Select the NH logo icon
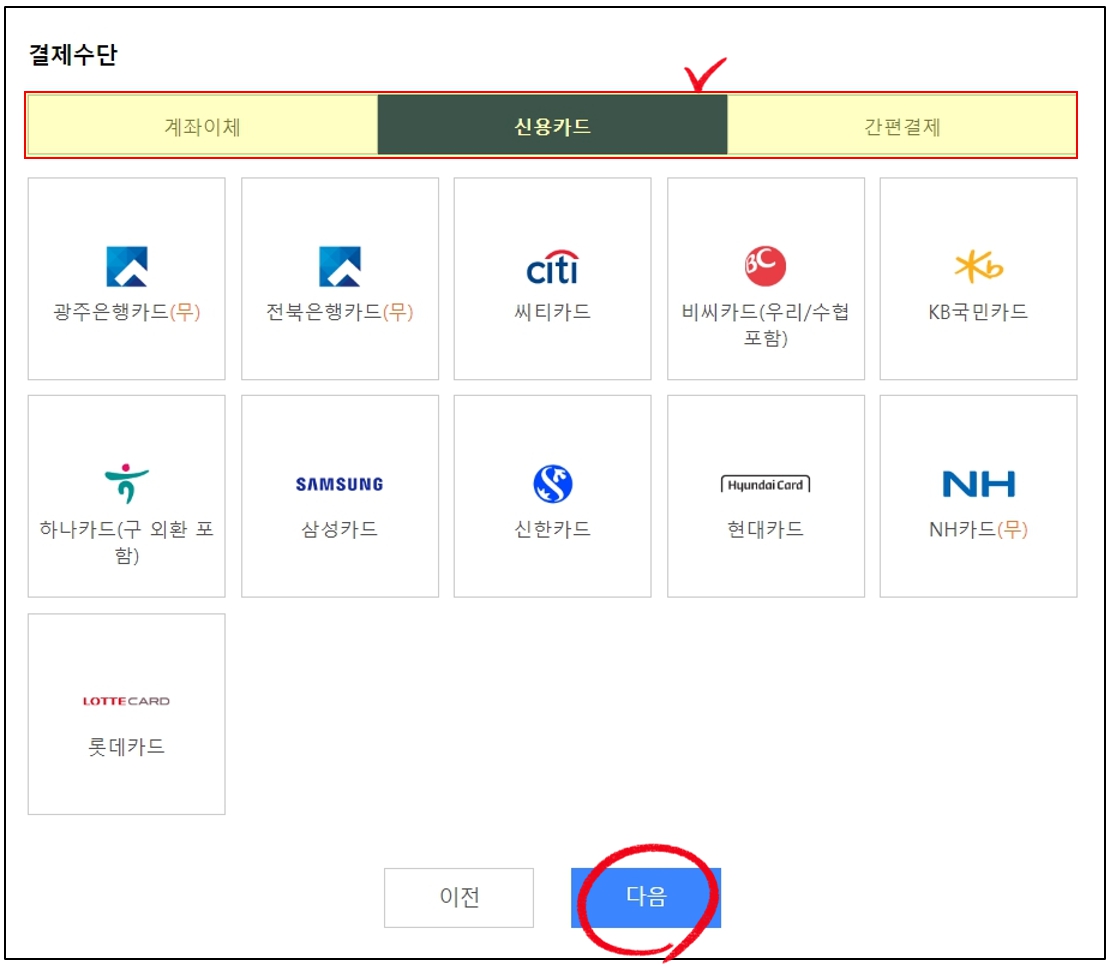Screen dimensions: 1110x968 click(978, 484)
